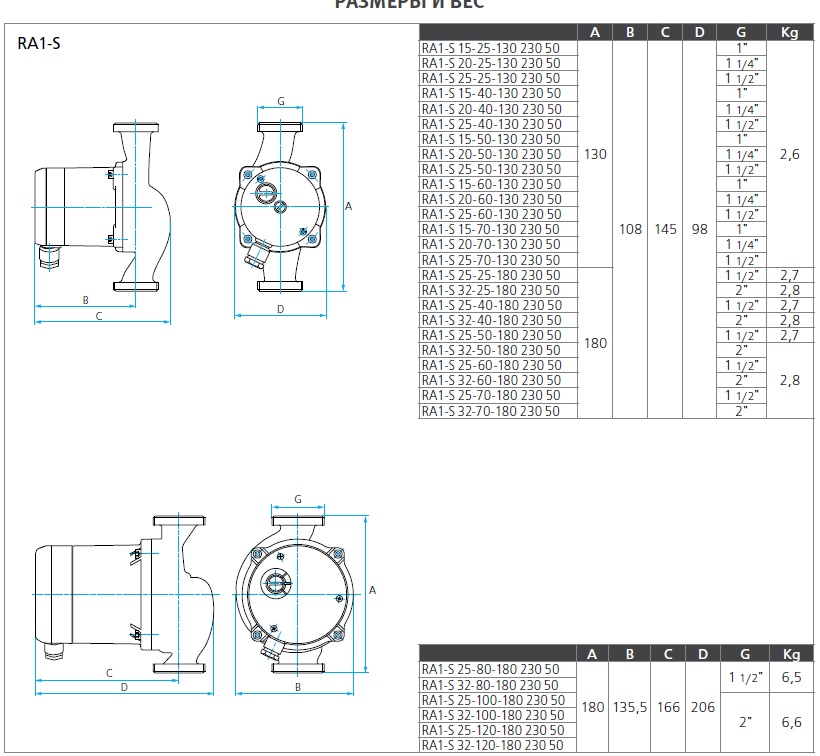Select row RA1-S 25-25-180 230 50
The width and height of the screenshot is (820, 756).
(x=498, y=275)
